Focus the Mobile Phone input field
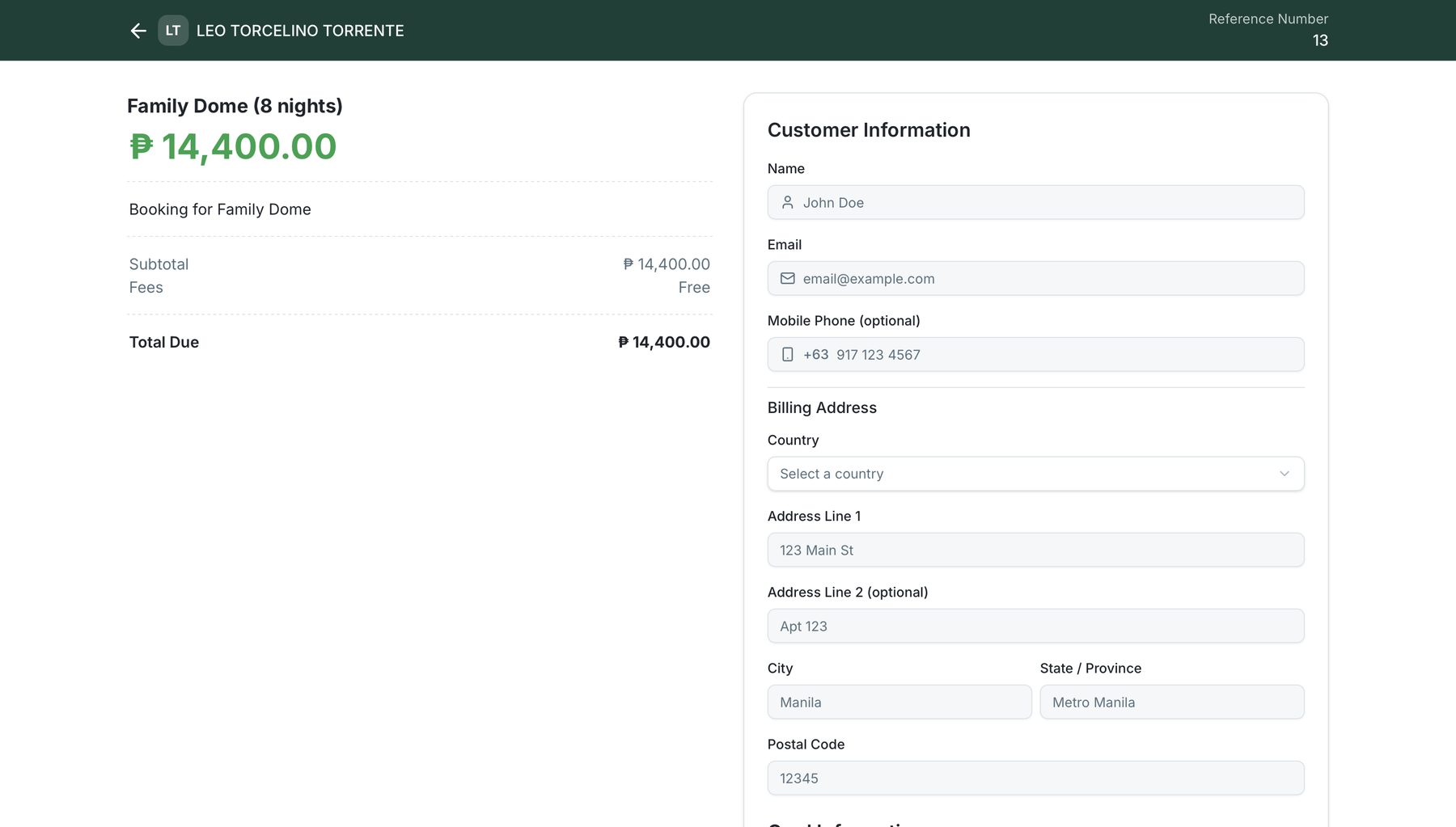This screenshot has width=1456, height=827. tap(1035, 355)
